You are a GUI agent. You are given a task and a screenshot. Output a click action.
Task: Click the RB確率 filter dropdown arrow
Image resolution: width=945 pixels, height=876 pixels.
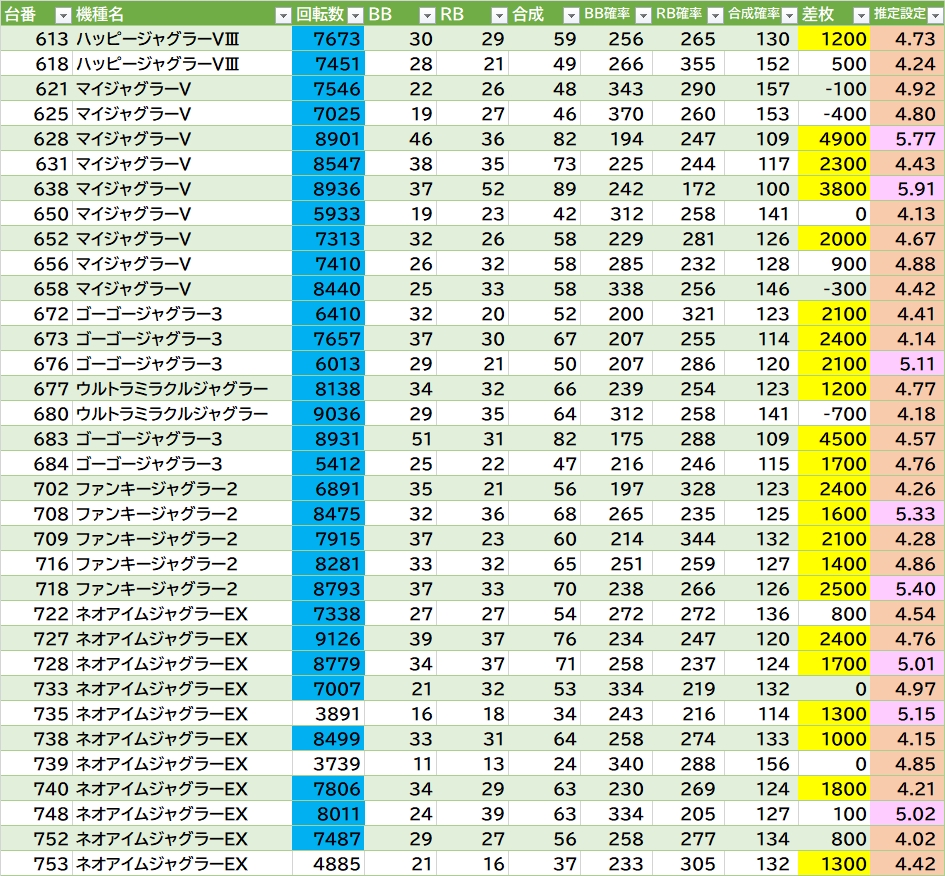click(x=714, y=15)
